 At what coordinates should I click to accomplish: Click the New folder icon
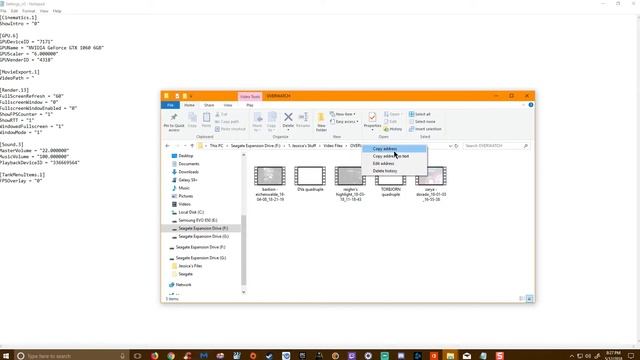pos(321,118)
